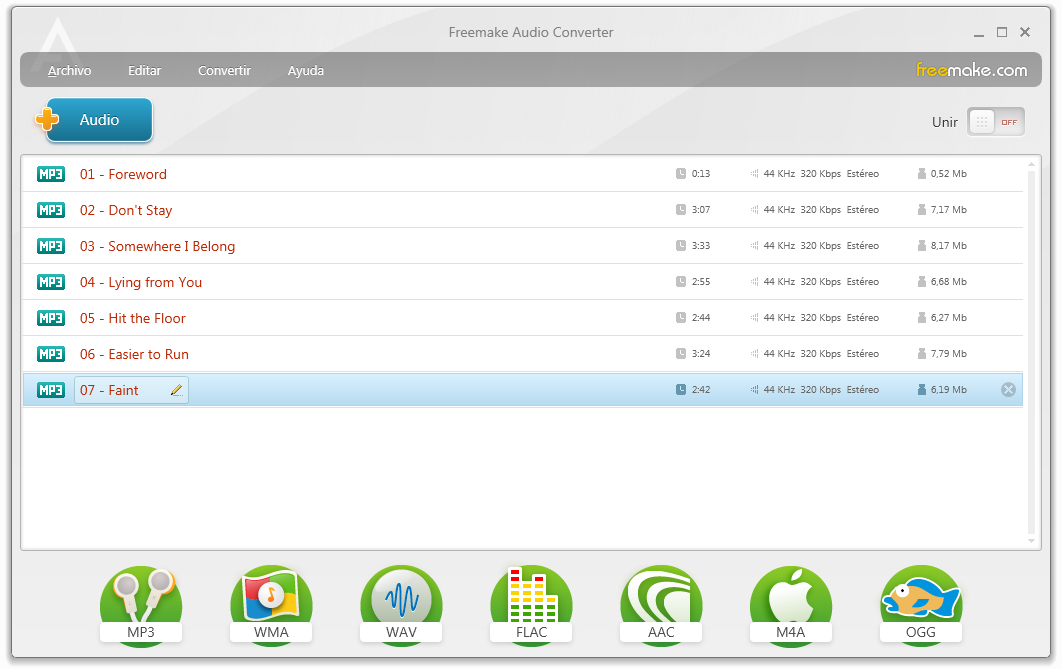Click MP3 badge of 05 - Hit the Floor
Screen dimensions: 1062x669
pos(51,318)
